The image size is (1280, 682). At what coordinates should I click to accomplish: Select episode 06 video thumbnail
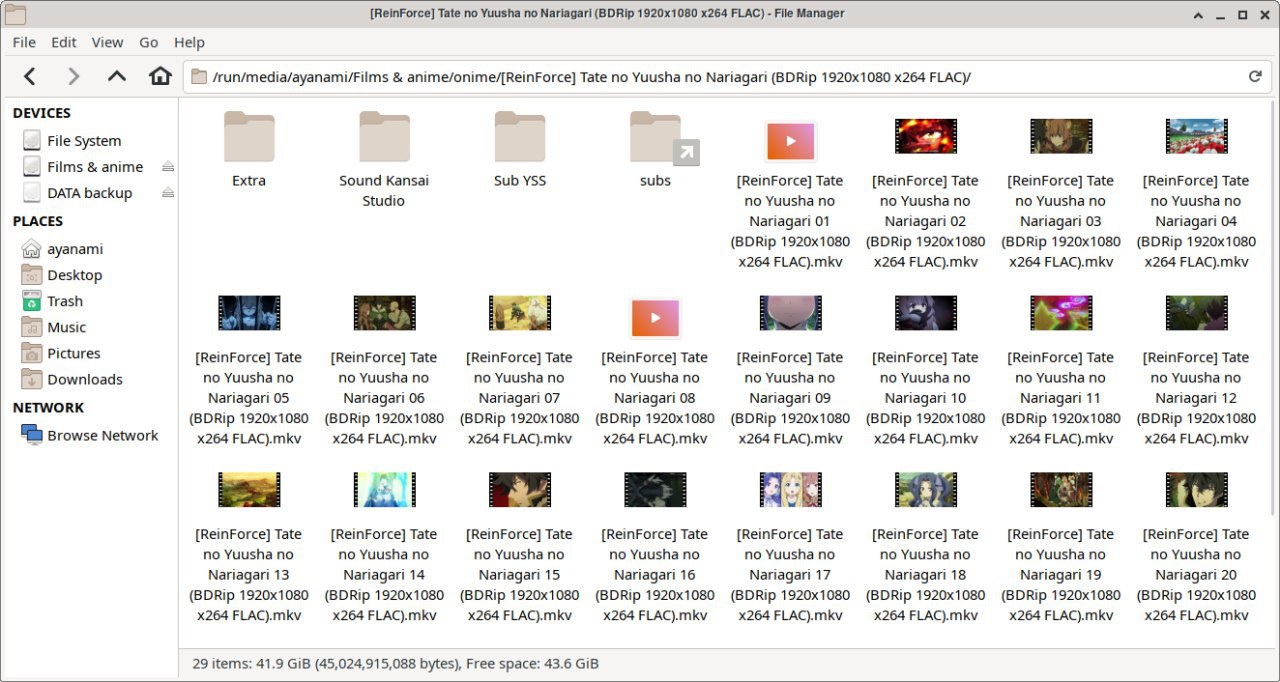click(384, 313)
